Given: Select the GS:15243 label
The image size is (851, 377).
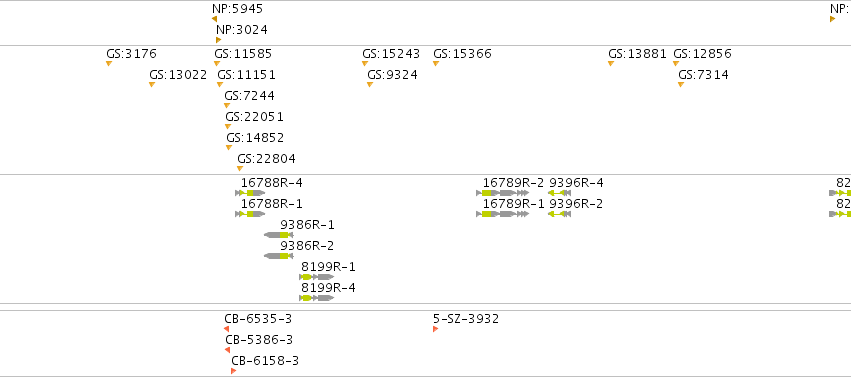Looking at the screenshot, I should [x=391, y=54].
